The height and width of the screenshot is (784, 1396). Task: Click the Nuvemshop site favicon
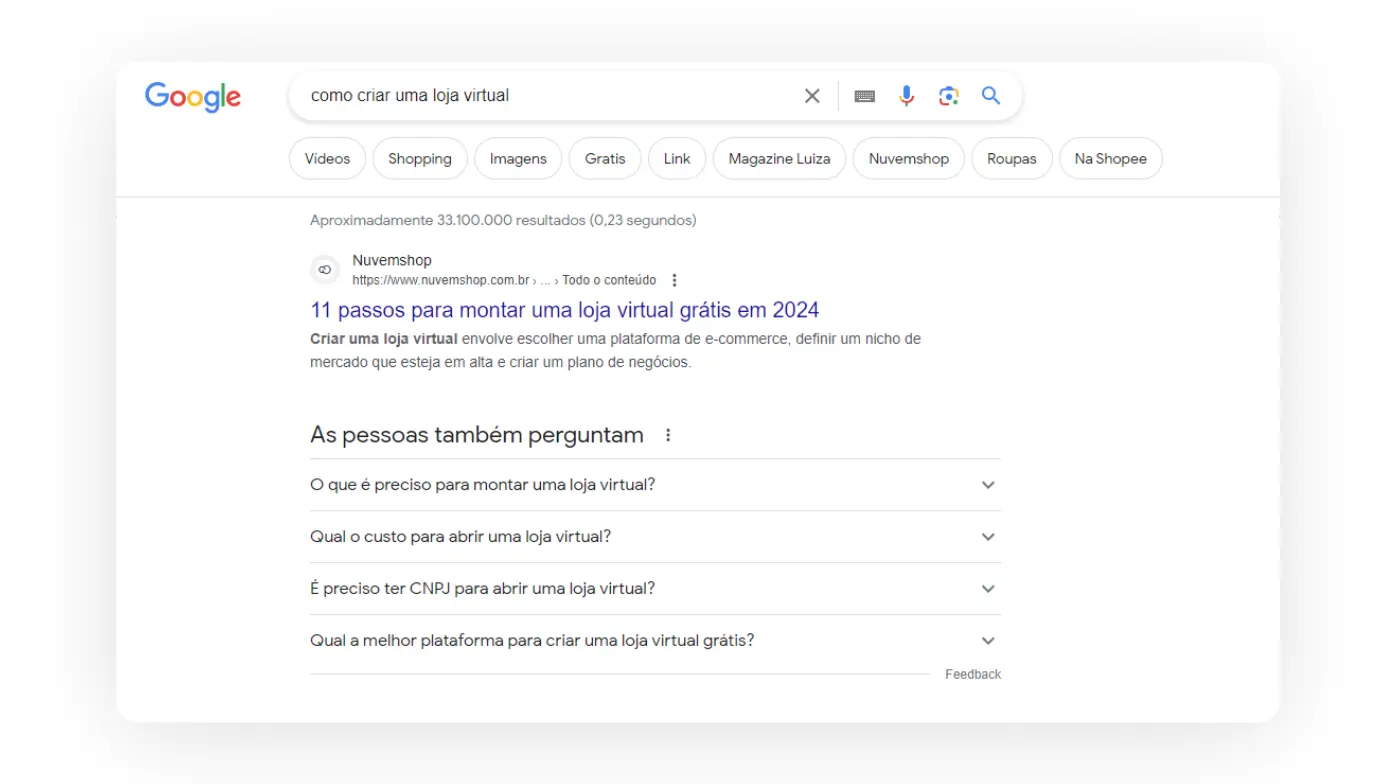point(324,269)
